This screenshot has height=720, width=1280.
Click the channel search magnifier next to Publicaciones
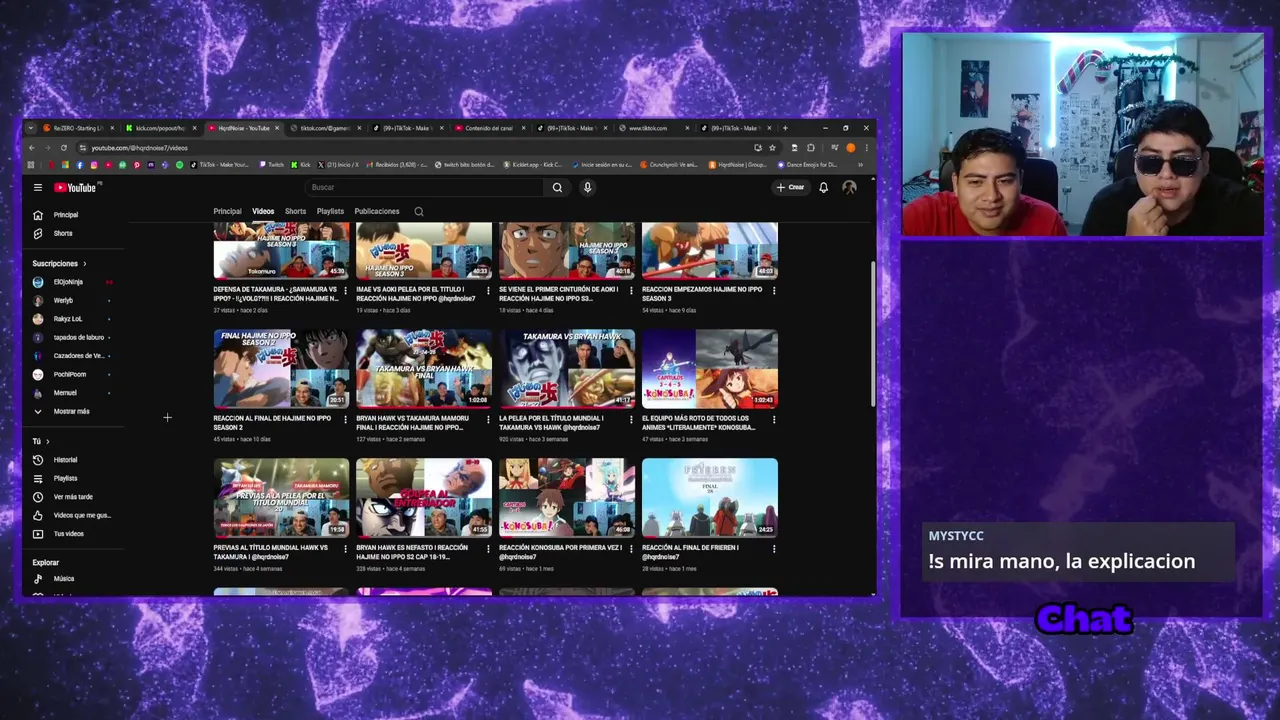(419, 211)
